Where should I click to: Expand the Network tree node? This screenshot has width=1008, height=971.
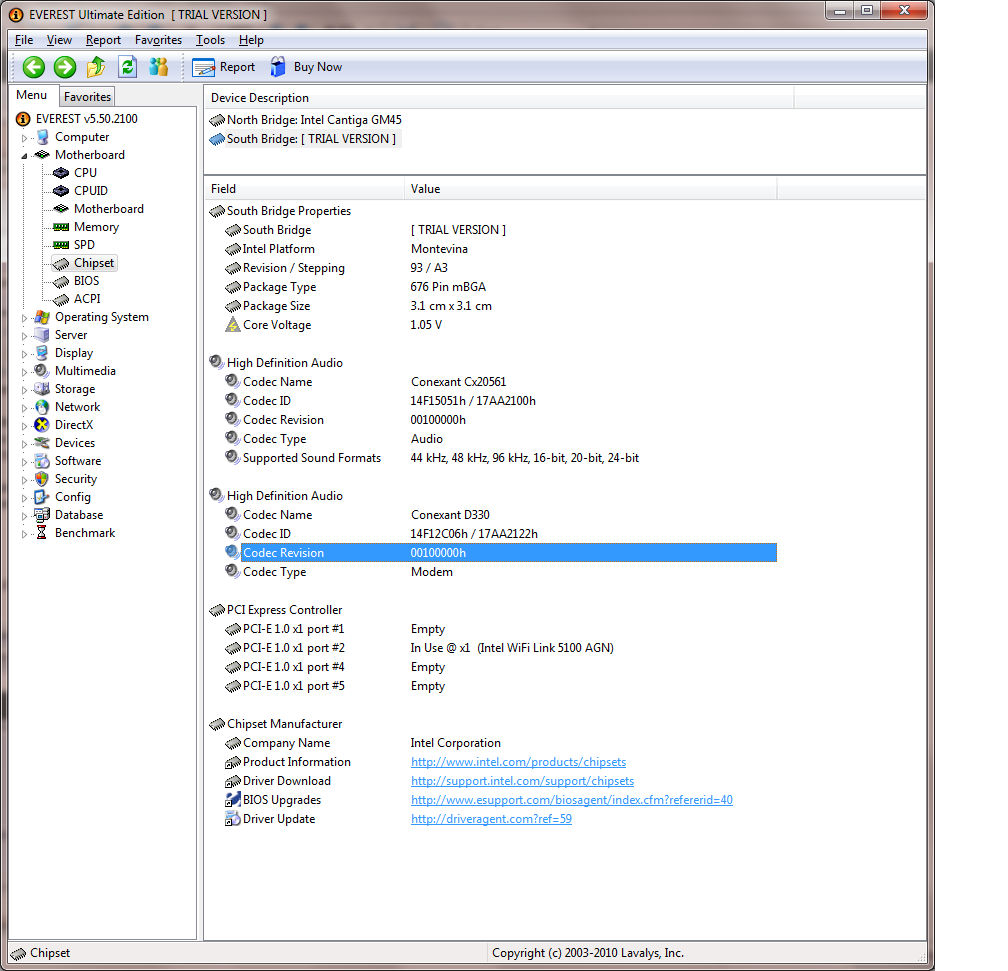tap(24, 408)
